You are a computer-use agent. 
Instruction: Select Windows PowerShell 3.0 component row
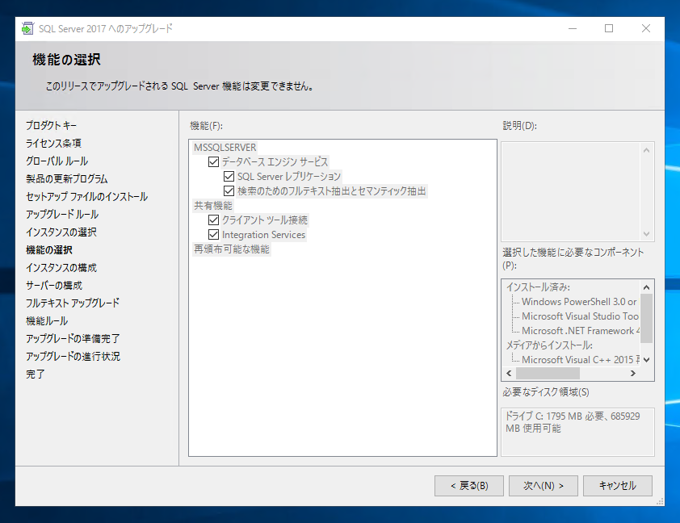point(579,302)
